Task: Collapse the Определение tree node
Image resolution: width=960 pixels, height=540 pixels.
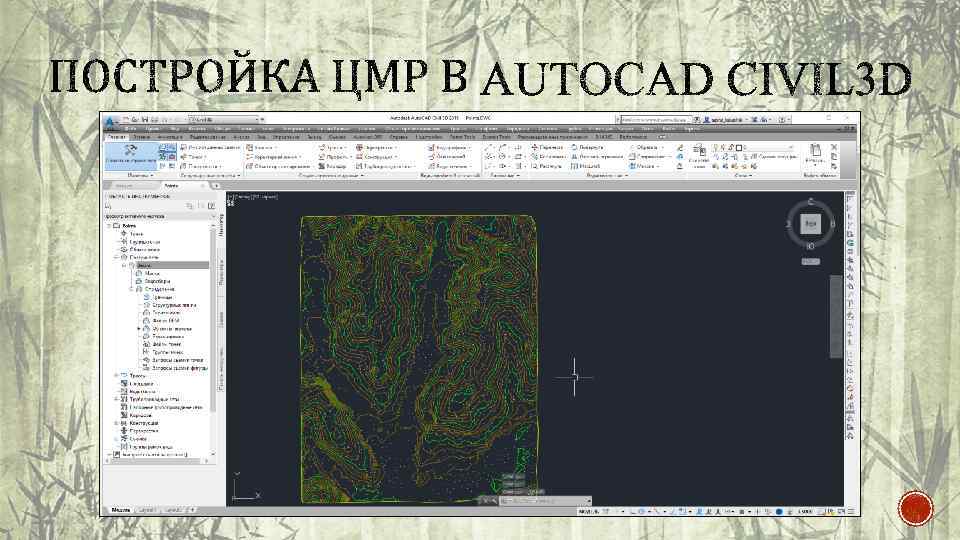Action: point(130,289)
